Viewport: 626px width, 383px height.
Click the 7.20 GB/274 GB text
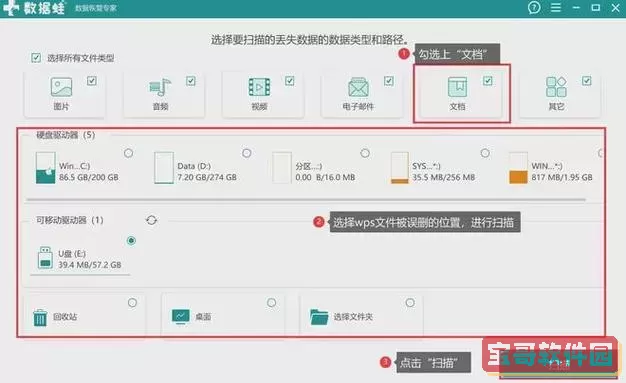click(x=207, y=177)
